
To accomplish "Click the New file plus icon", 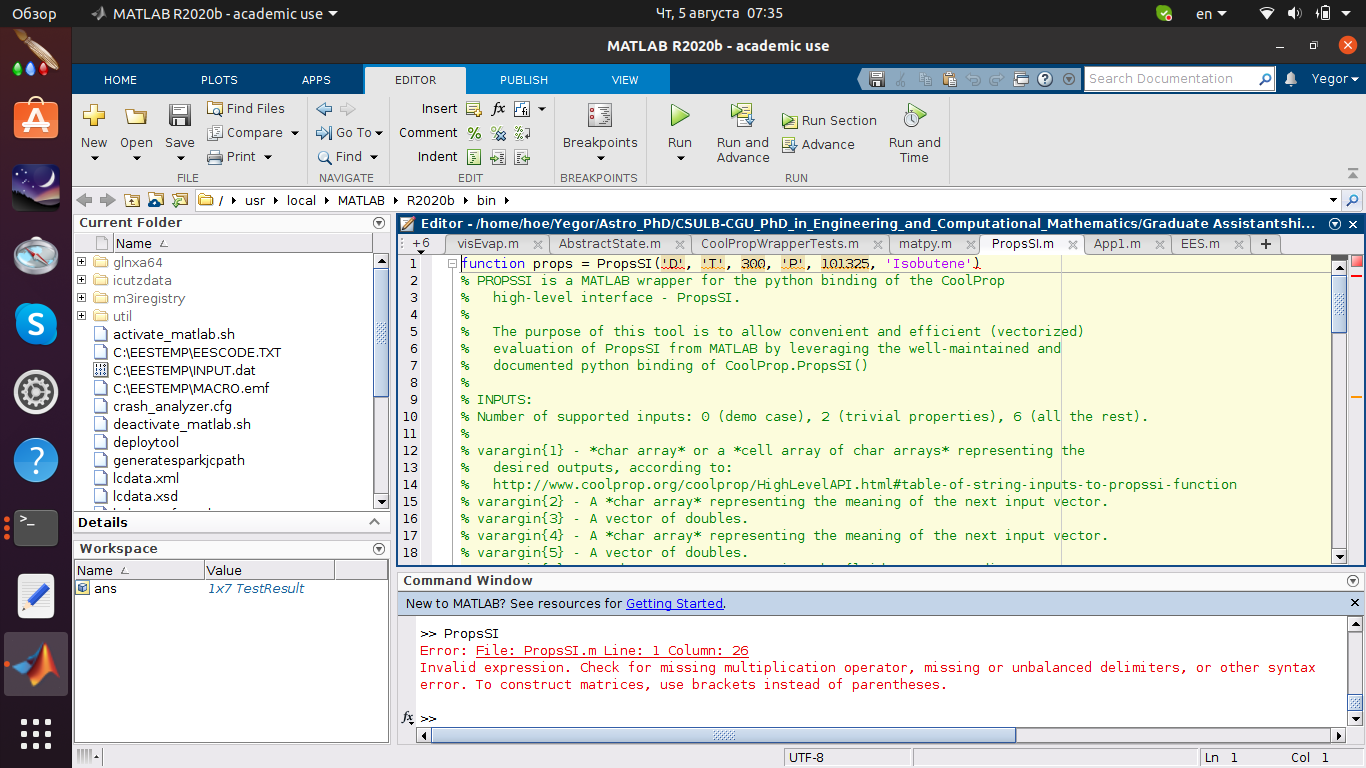I will pyautogui.click(x=94, y=116).
